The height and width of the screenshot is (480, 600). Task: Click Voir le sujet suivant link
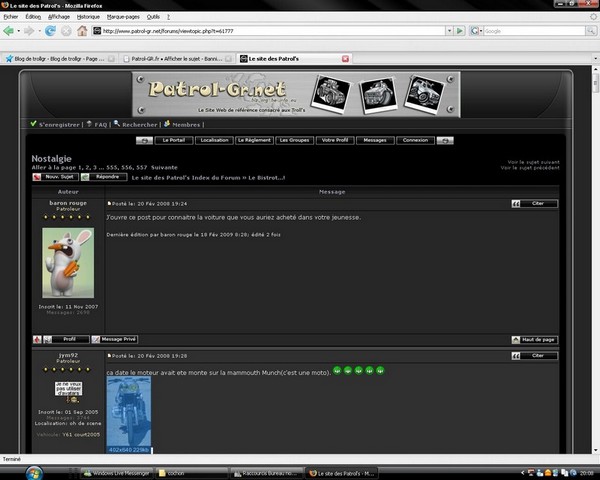533,162
